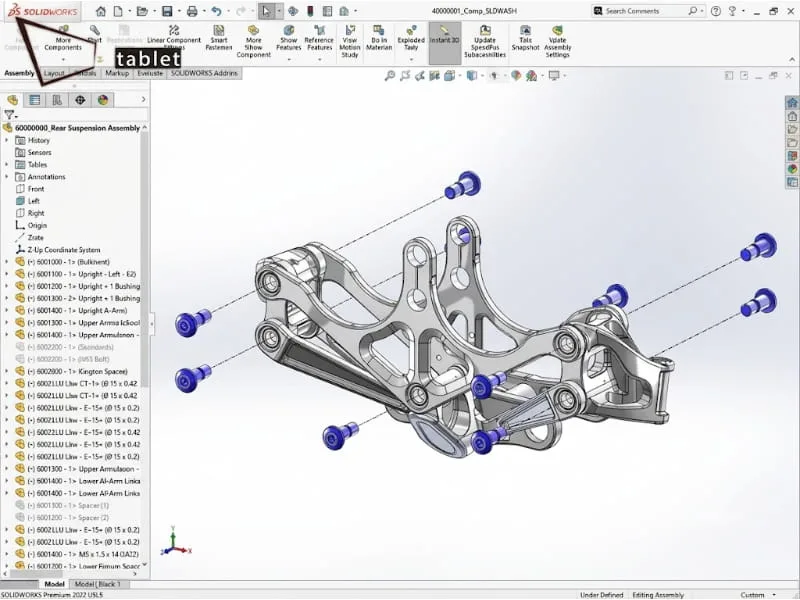The image size is (800, 600).
Task: Click the Zoom to Fit magnifier icon
Action: tap(390, 76)
